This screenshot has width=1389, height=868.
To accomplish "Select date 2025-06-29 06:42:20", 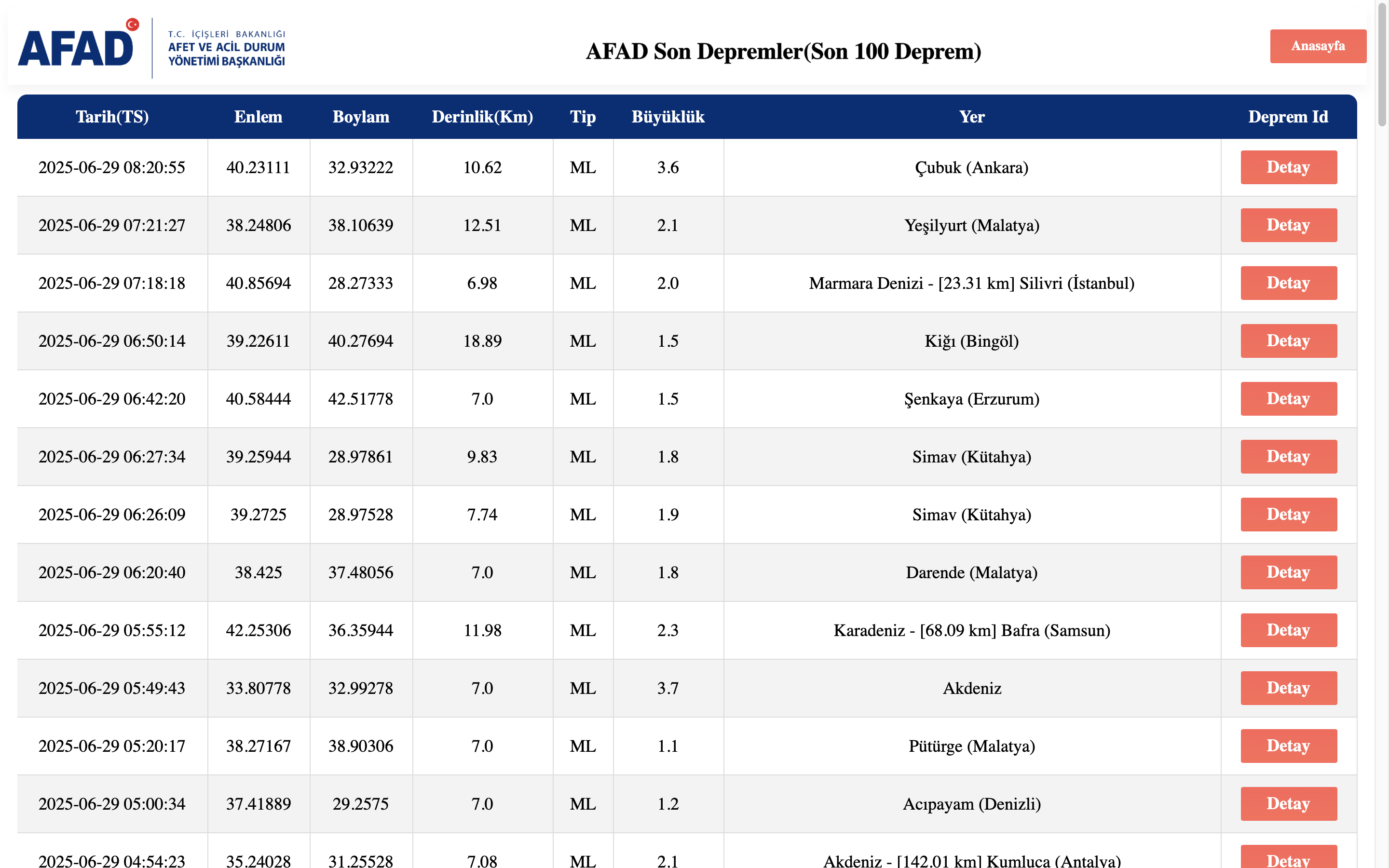I will click(x=112, y=399).
